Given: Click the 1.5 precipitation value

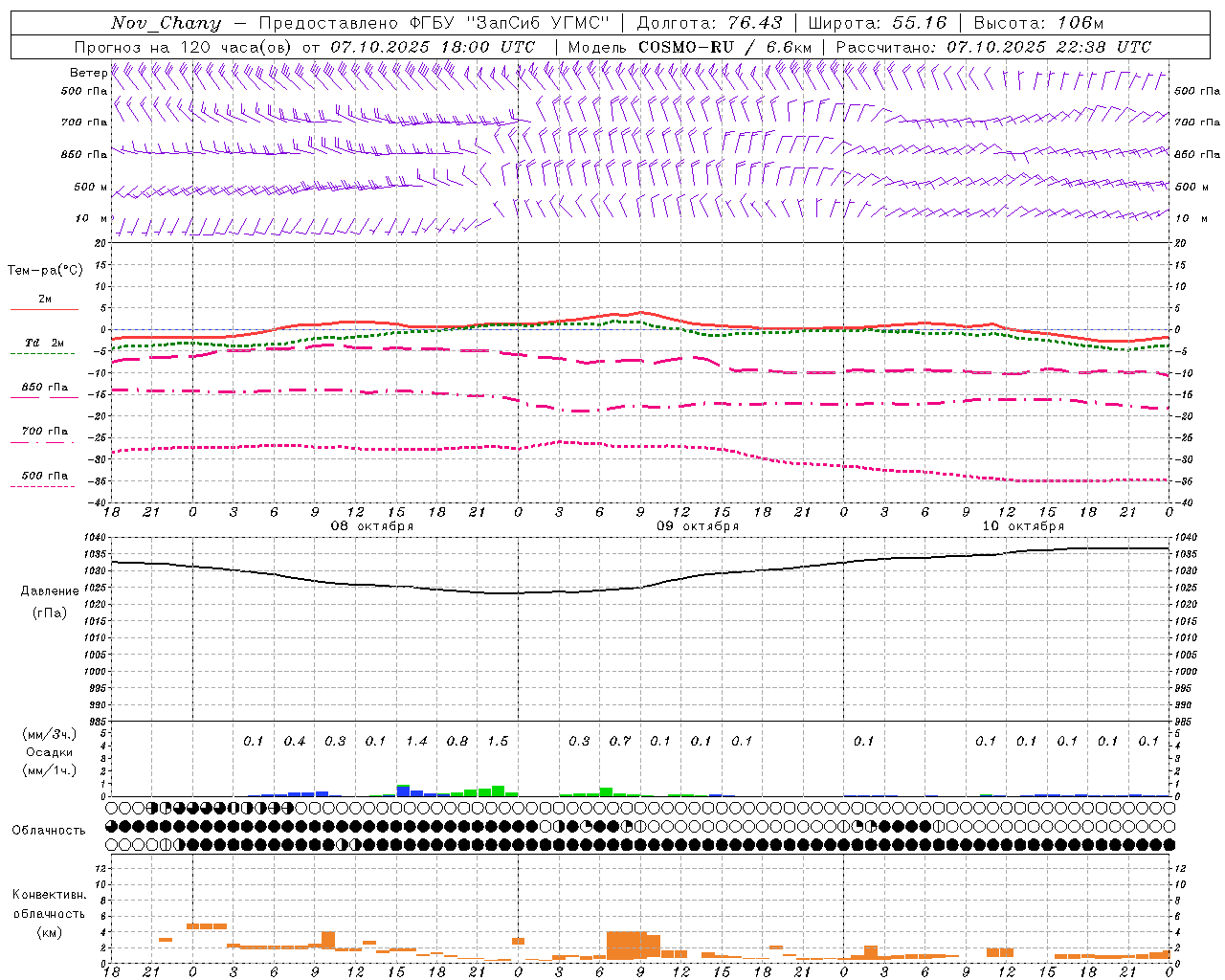Looking at the screenshot, I should (x=498, y=742).
